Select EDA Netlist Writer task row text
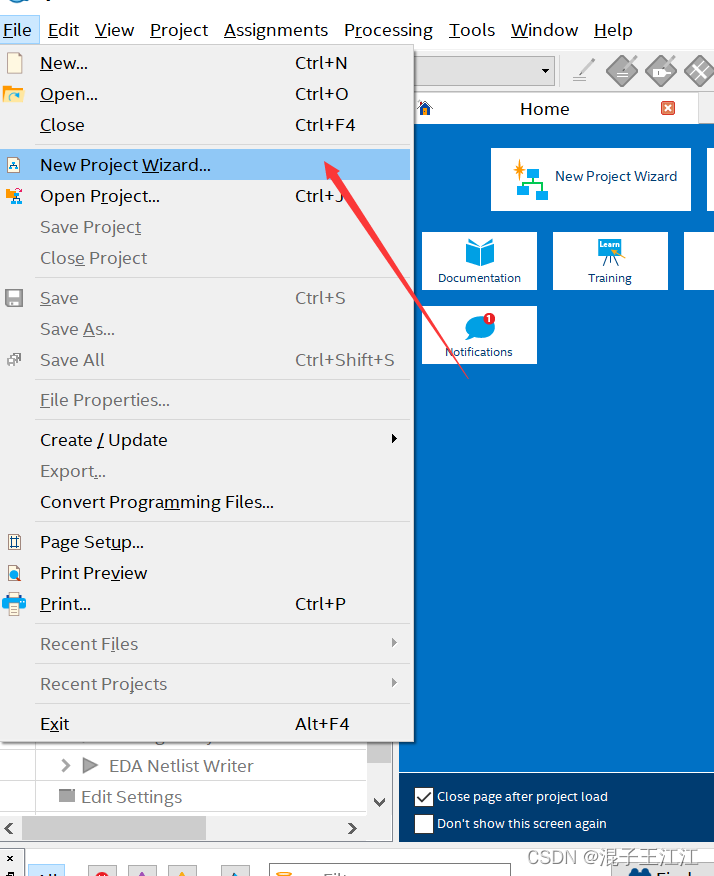 click(x=181, y=765)
